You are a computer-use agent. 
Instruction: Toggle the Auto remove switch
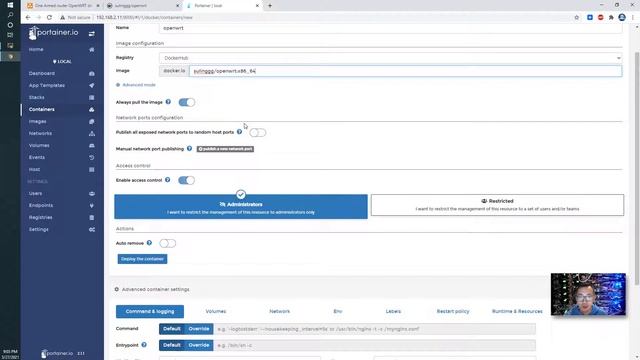click(167, 243)
